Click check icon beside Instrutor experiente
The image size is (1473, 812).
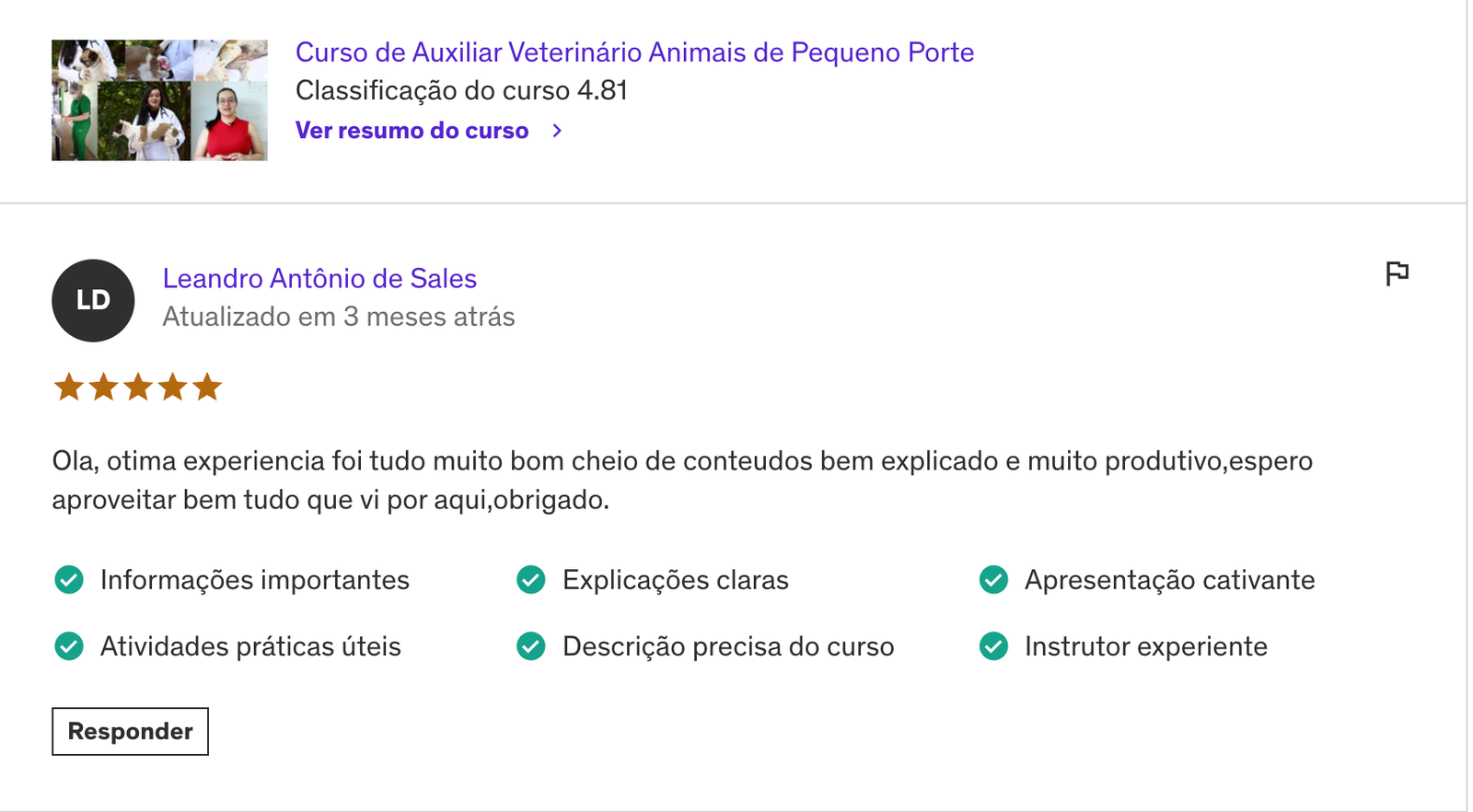click(x=993, y=646)
